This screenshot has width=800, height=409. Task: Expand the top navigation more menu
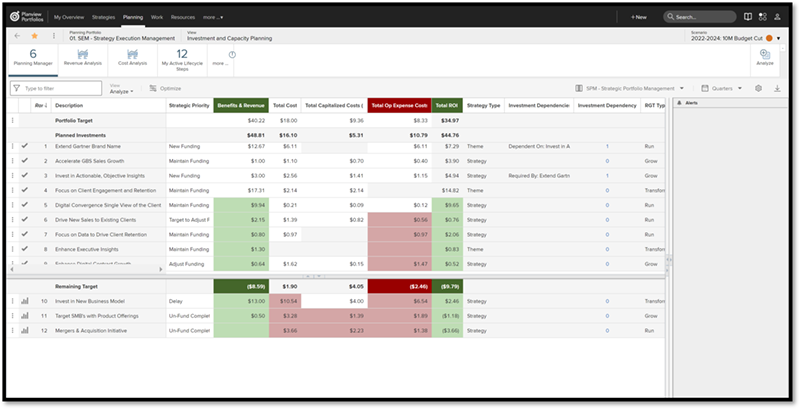pos(213,17)
